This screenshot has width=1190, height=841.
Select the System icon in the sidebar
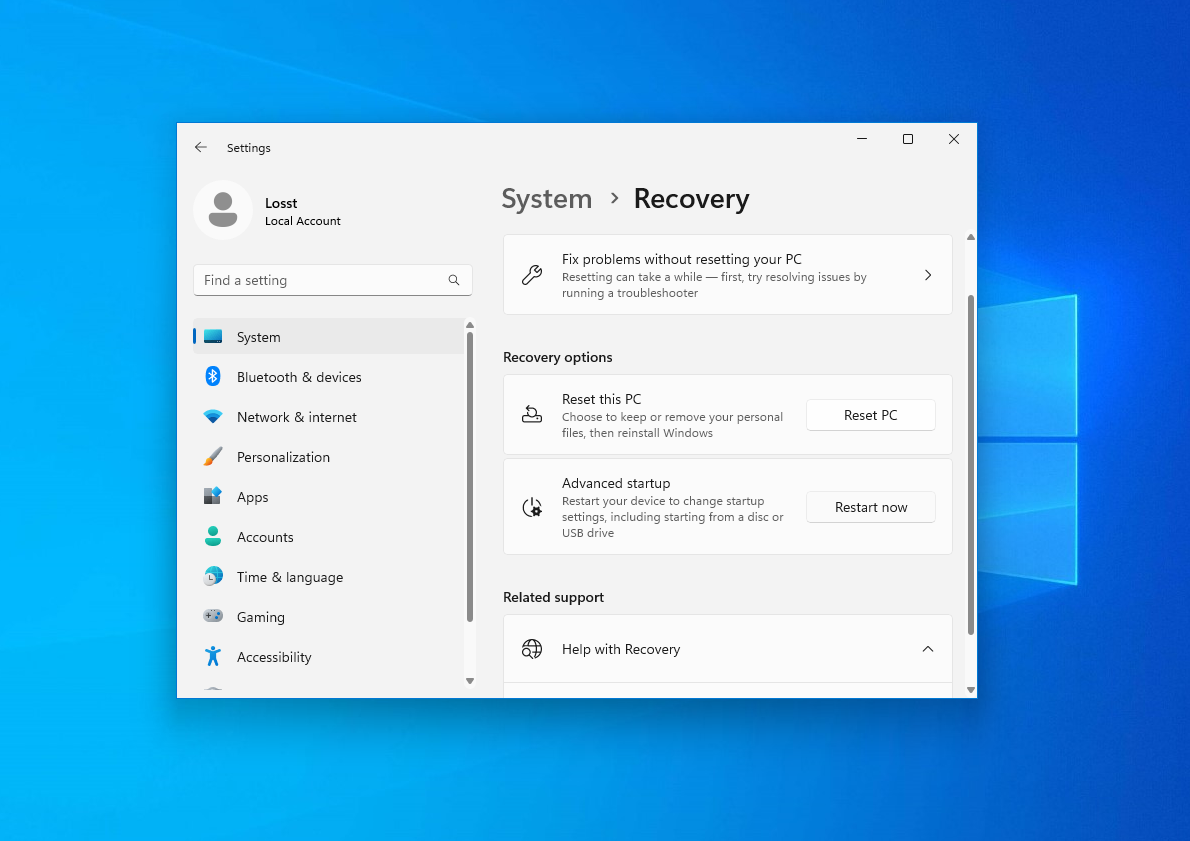[213, 337]
